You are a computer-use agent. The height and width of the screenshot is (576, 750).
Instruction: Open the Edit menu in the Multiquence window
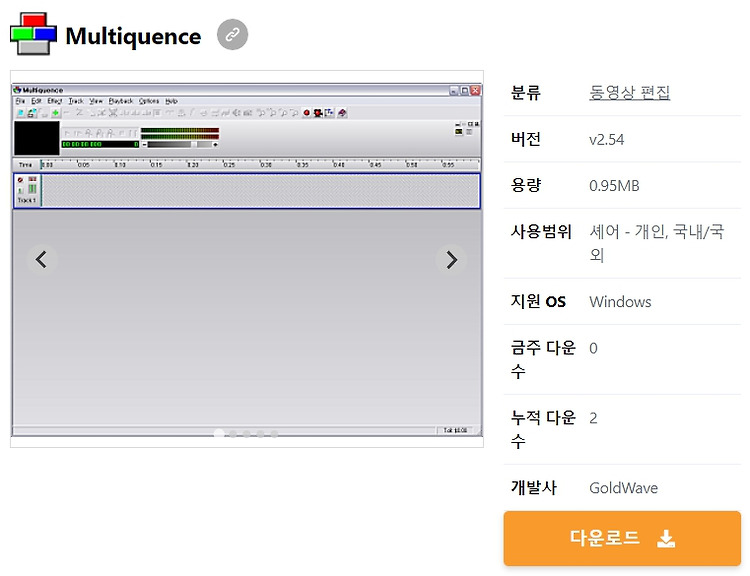pyautogui.click(x=36, y=101)
